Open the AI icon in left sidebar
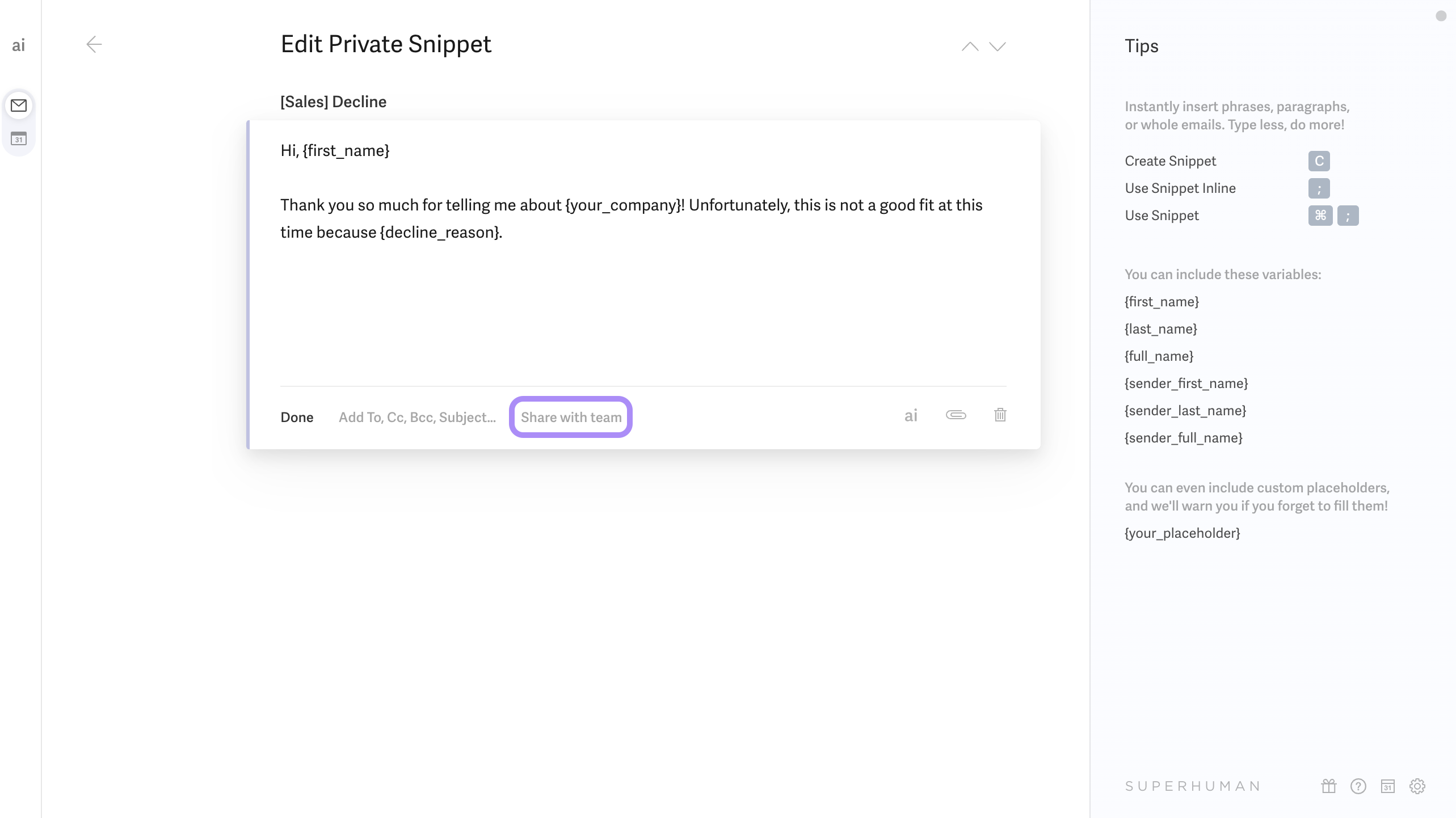The height and width of the screenshot is (818, 1456). 19,45
